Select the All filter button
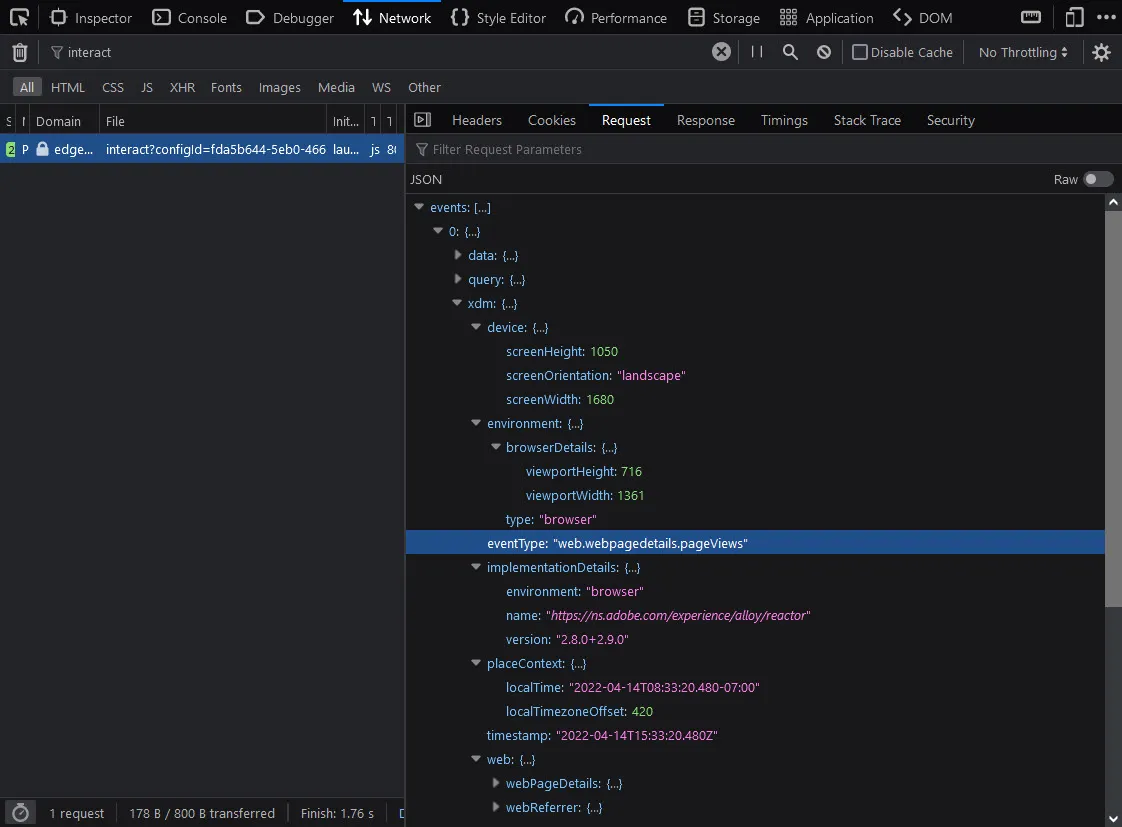 27,87
